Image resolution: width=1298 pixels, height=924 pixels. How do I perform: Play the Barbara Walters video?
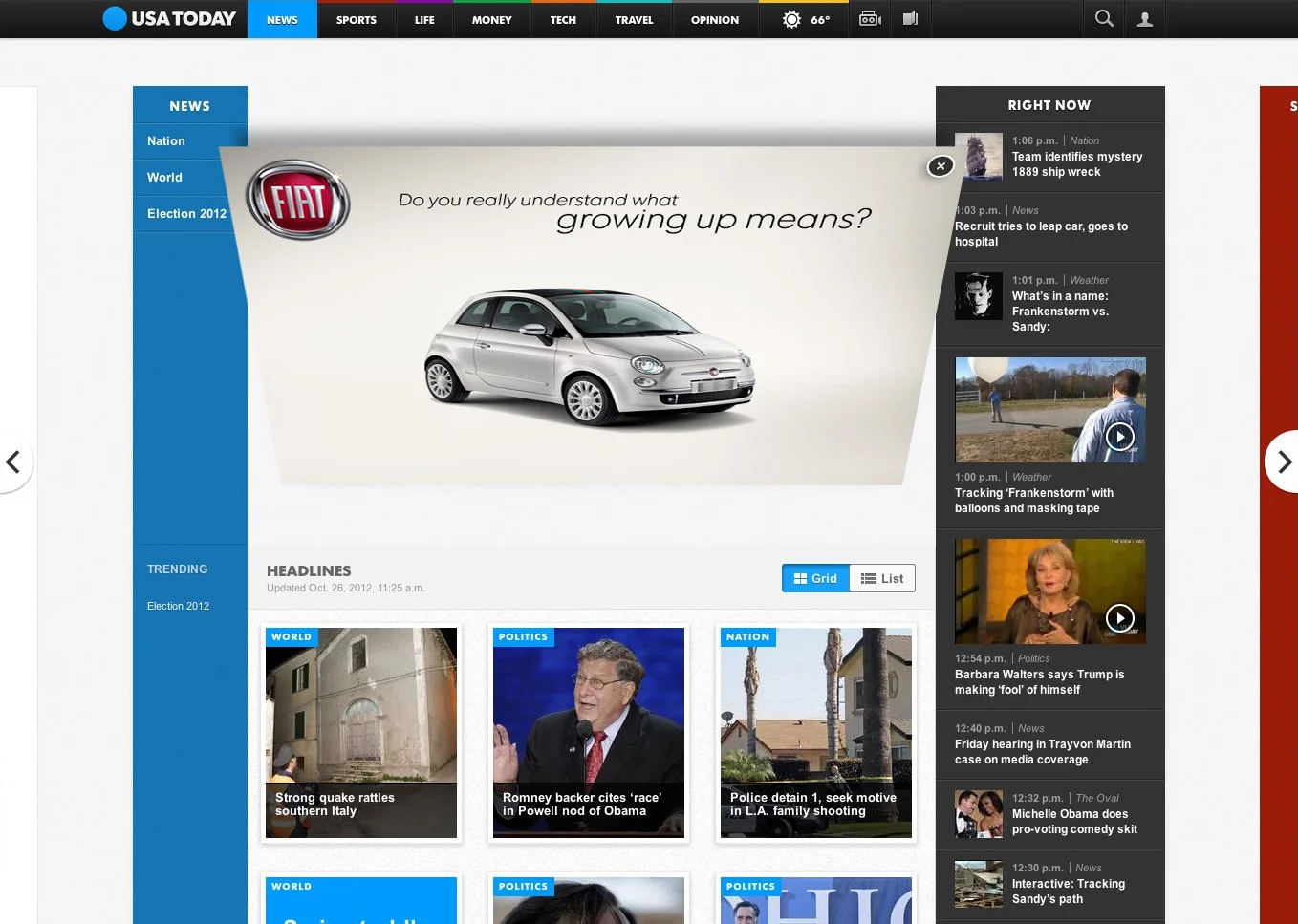[x=1119, y=618]
